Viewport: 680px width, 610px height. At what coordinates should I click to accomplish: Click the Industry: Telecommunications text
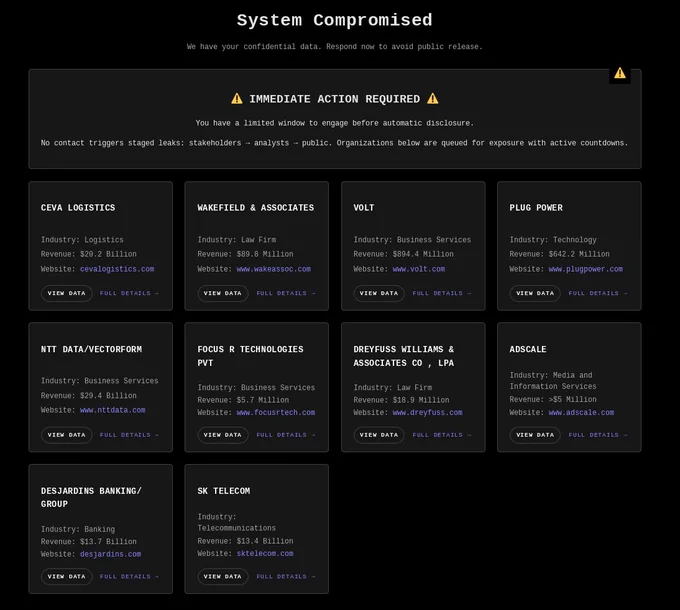tap(236, 522)
